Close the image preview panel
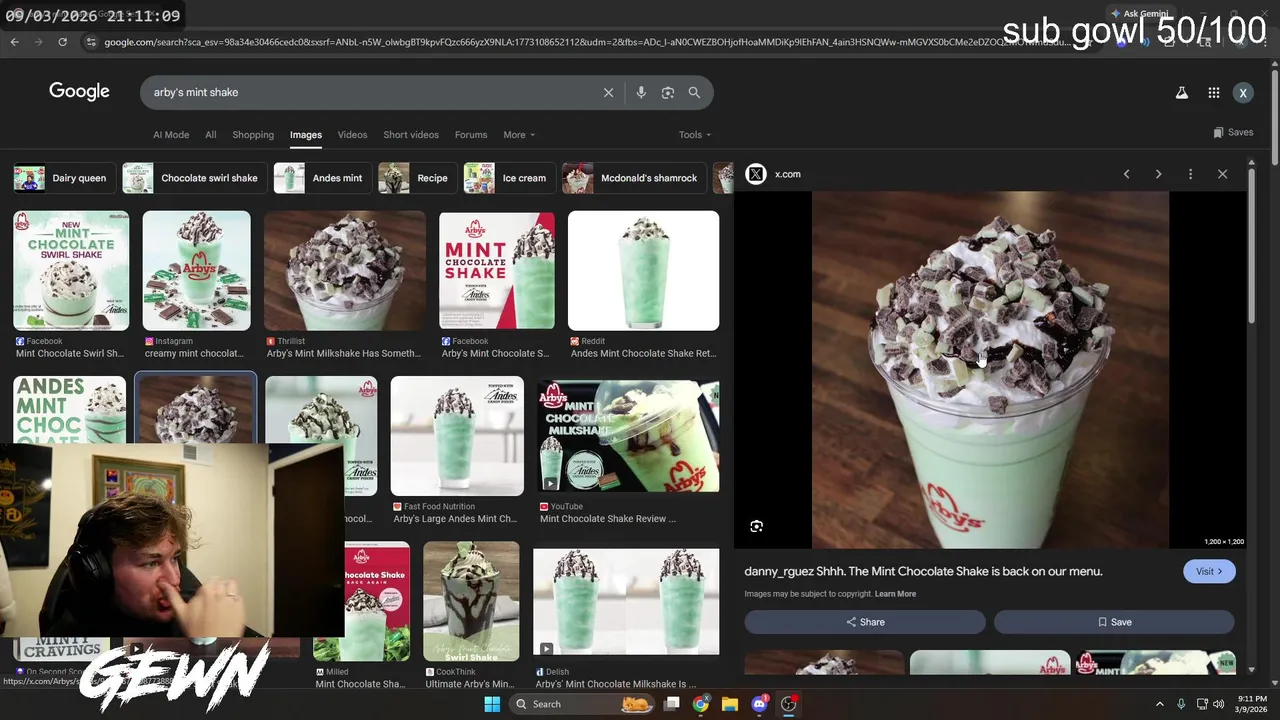 click(x=1222, y=174)
